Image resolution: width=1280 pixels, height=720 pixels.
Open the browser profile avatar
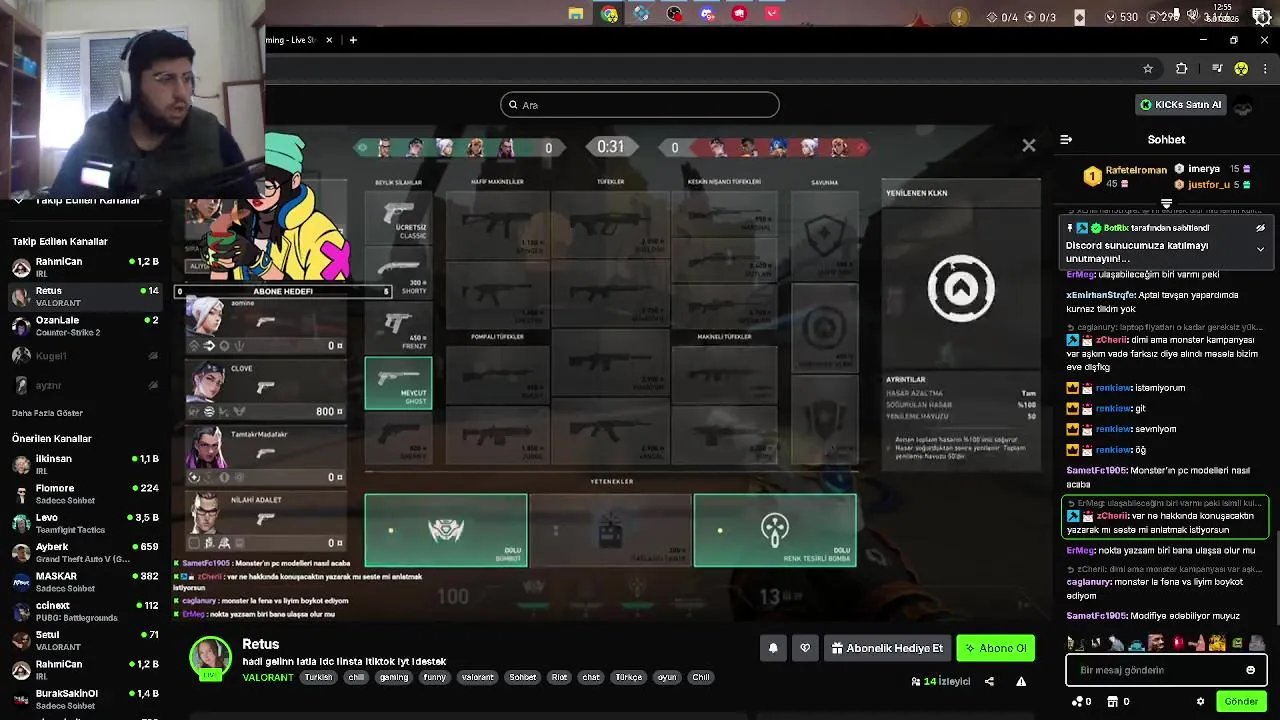(x=1241, y=68)
